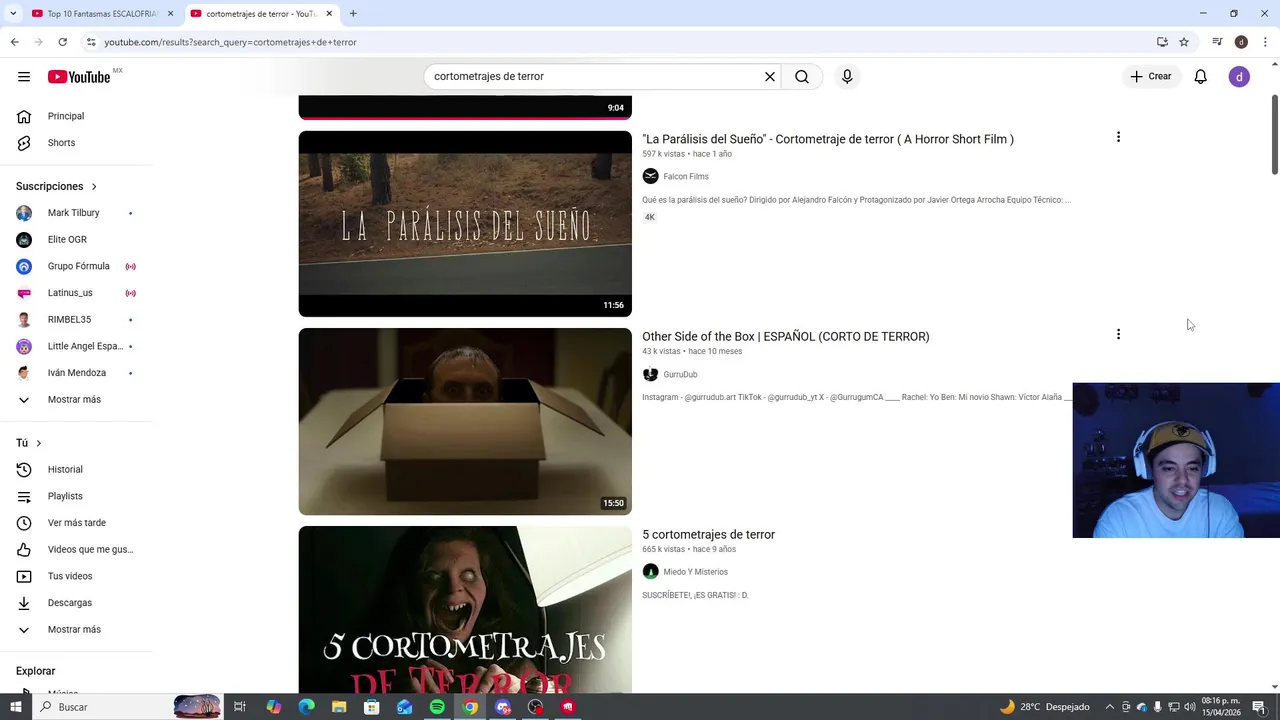Go to the YouTube home logo

click(x=78, y=77)
